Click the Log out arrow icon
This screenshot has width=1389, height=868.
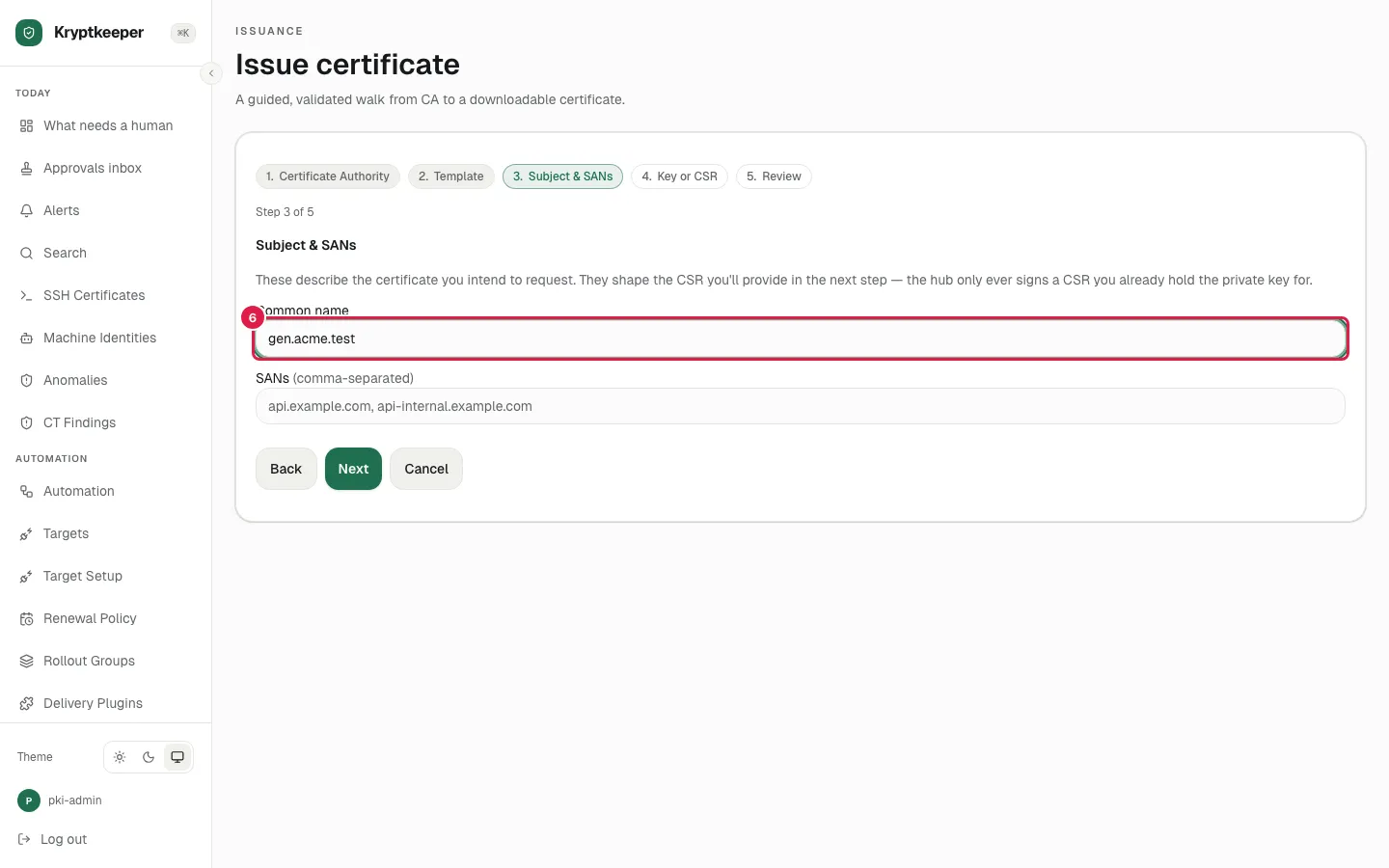(x=24, y=839)
